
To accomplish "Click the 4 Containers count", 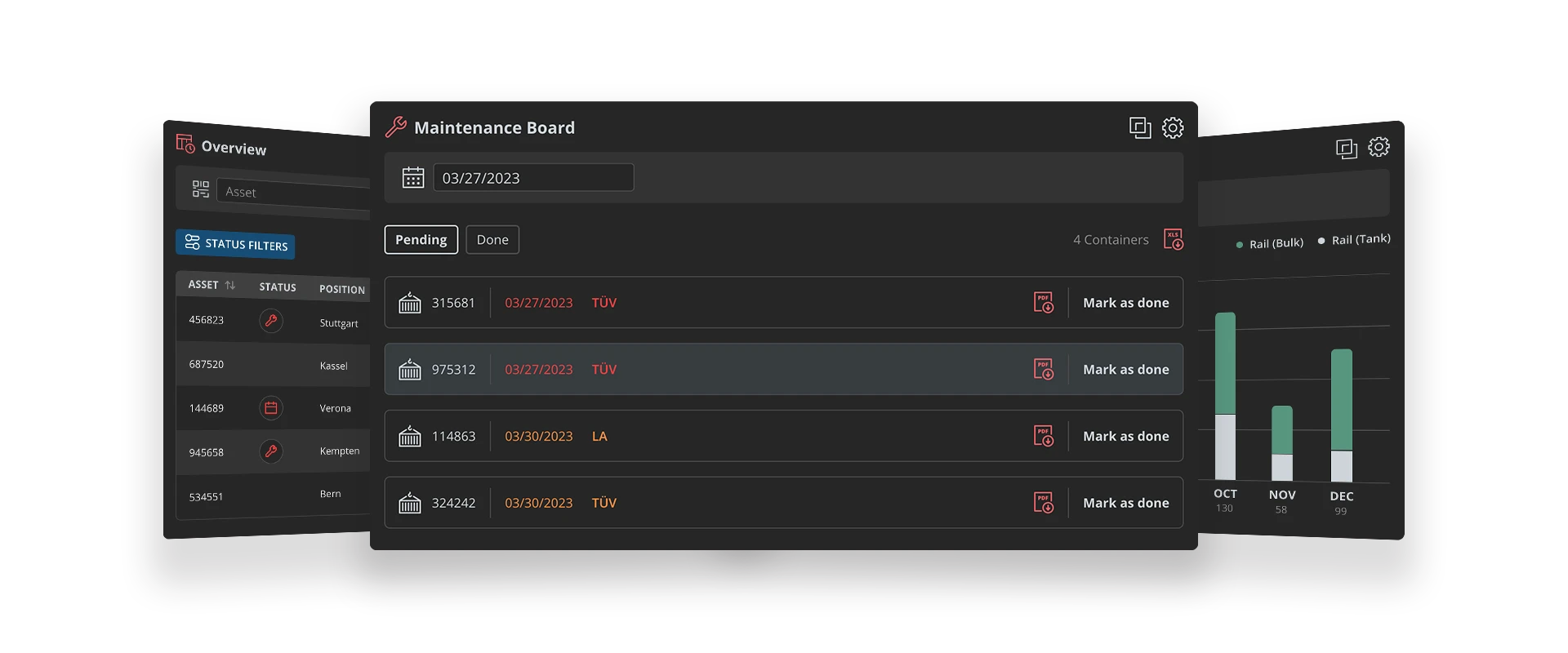I will click(x=1111, y=240).
